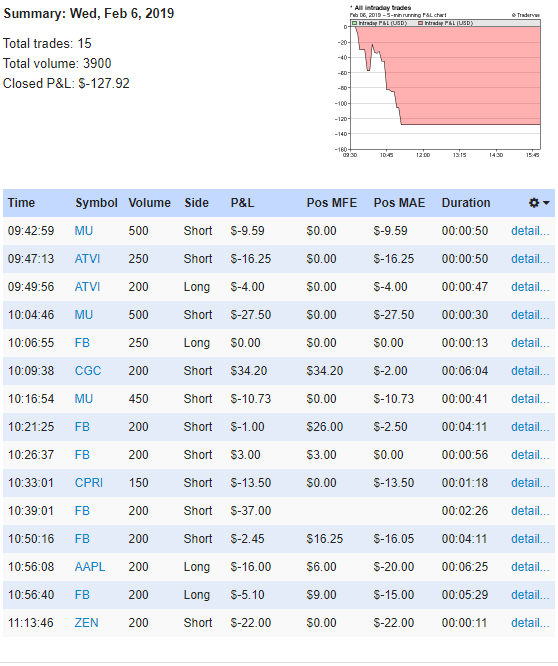This screenshot has height=666, width=558.
Task: Open FB symbol link in 10:50:16 row
Action: [x=82, y=539]
